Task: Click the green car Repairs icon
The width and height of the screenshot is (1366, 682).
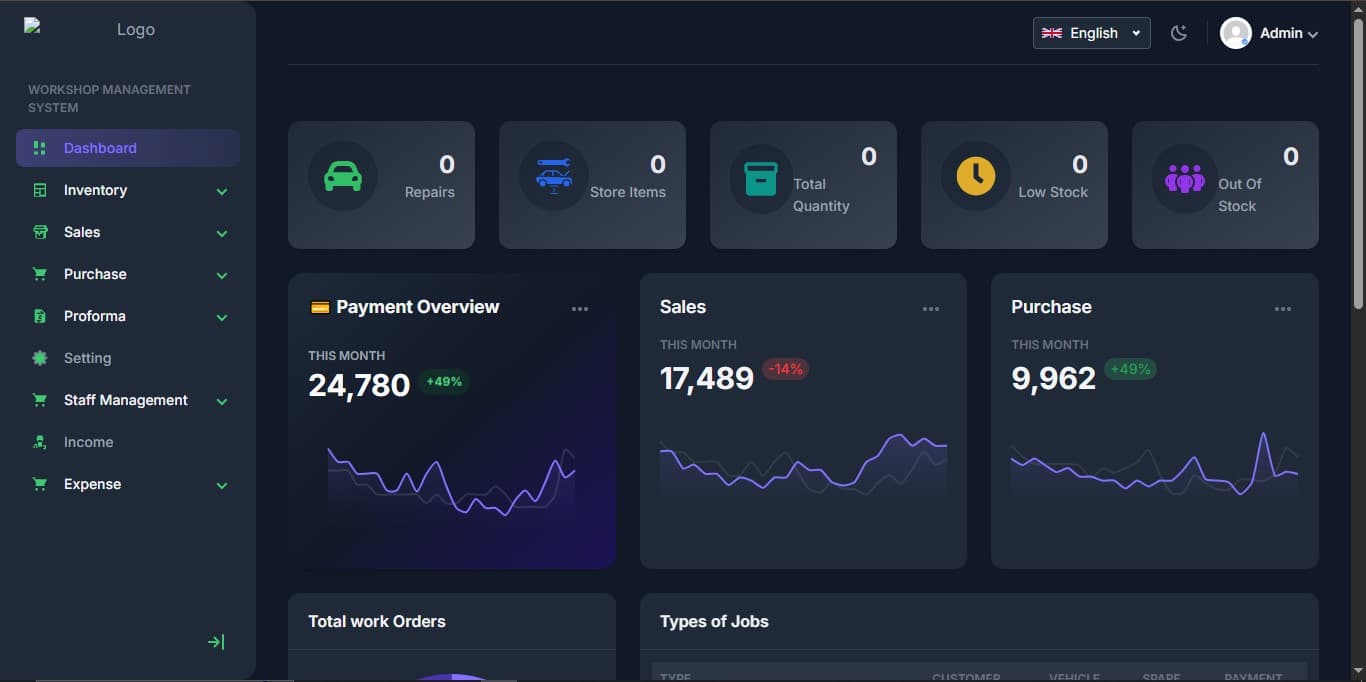Action: (x=343, y=177)
